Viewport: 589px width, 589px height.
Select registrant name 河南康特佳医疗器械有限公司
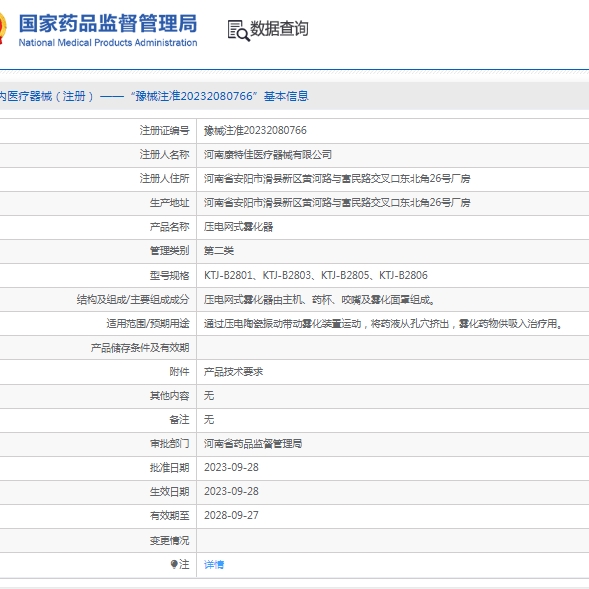click(268, 154)
